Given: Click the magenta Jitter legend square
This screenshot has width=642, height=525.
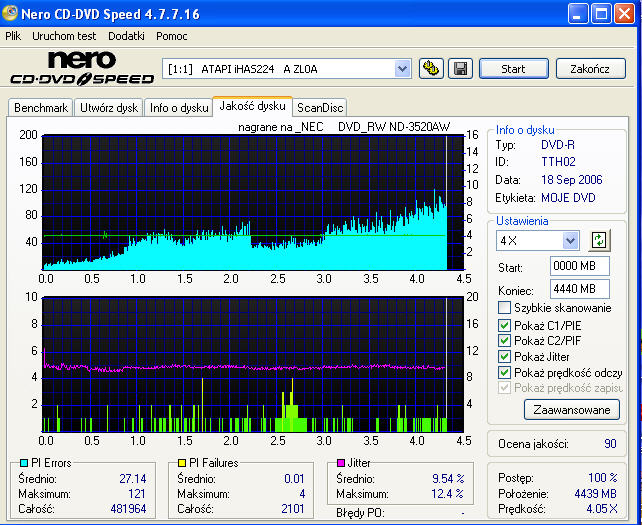Looking at the screenshot, I should coord(341,463).
